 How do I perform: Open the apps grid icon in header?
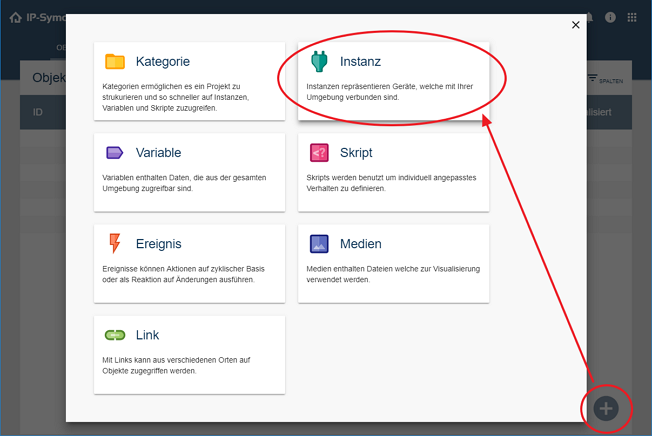tap(632, 17)
